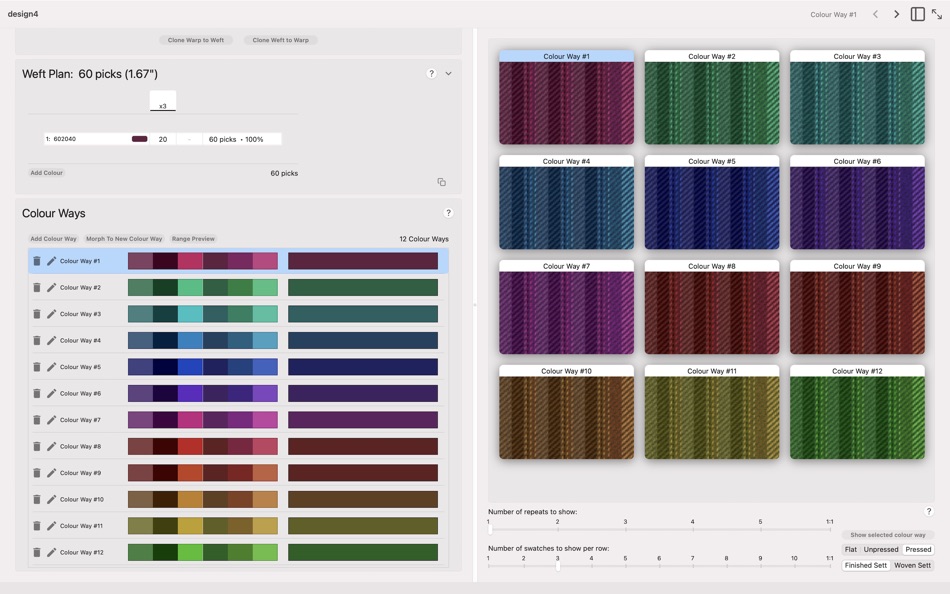
Task: Click Clone Weft to Warp button
Action: point(281,40)
